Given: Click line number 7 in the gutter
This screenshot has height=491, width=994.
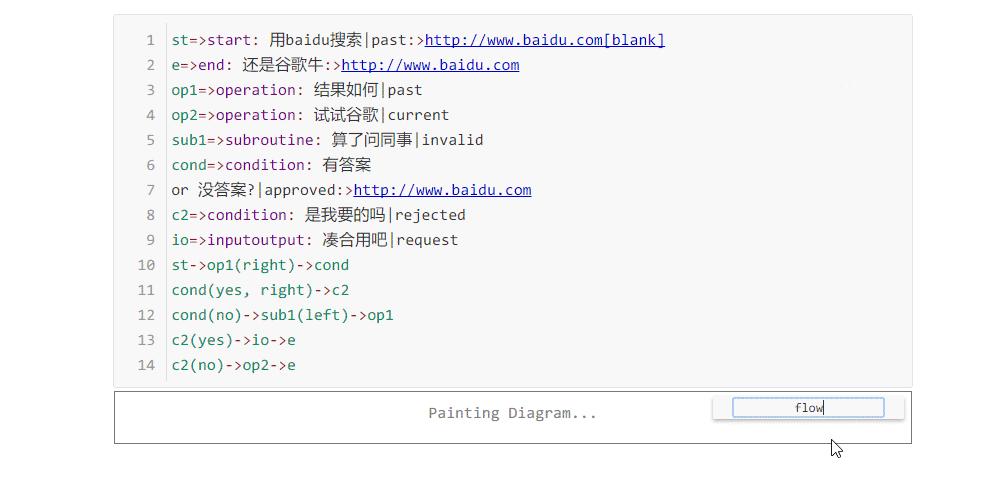Looking at the screenshot, I should point(150,190).
